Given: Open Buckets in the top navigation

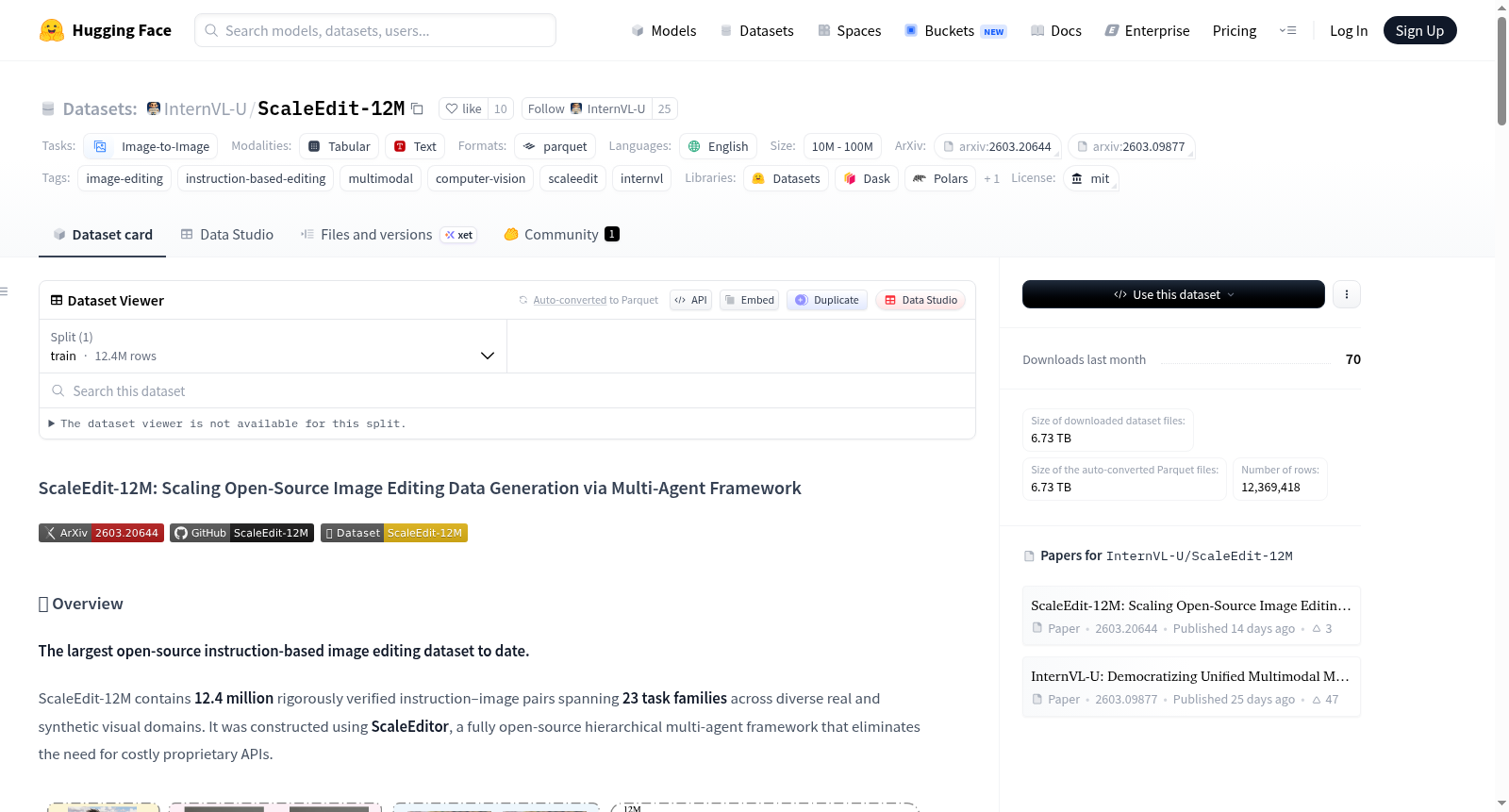Looking at the screenshot, I should [955, 30].
